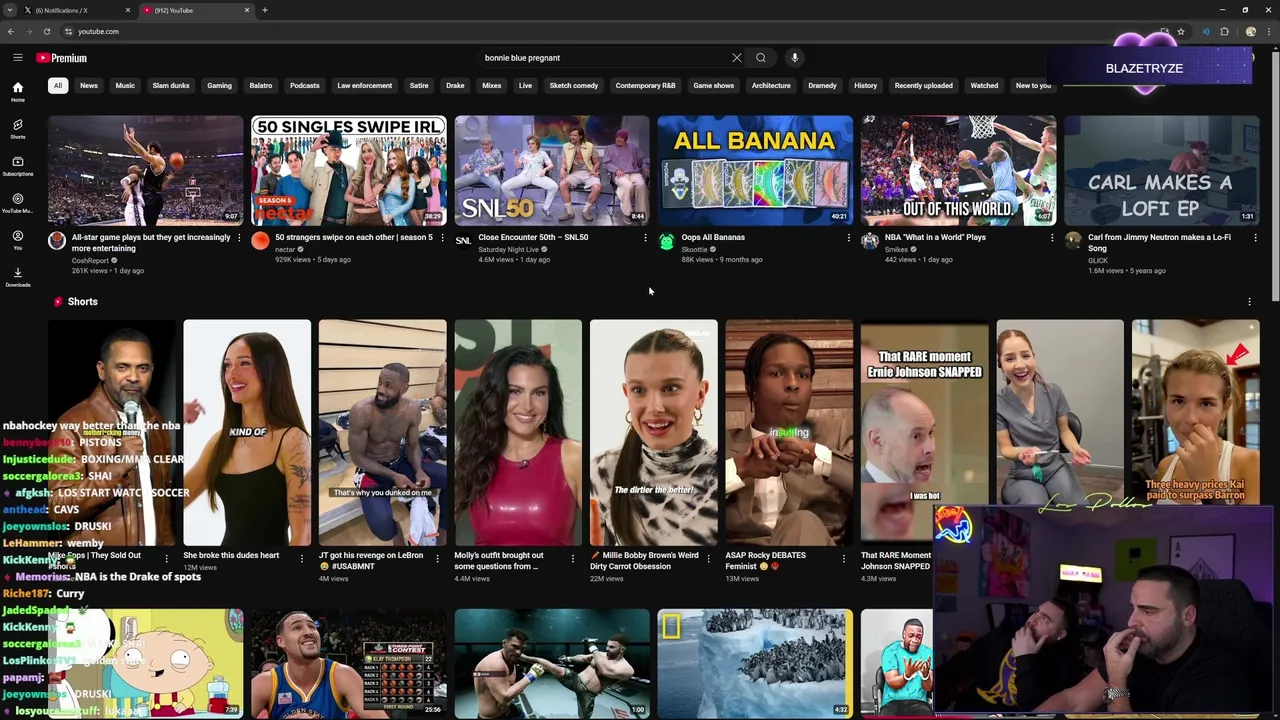Screen dimensions: 1280x720
Task: Open more options for All-star game plays video
Action: (239, 238)
